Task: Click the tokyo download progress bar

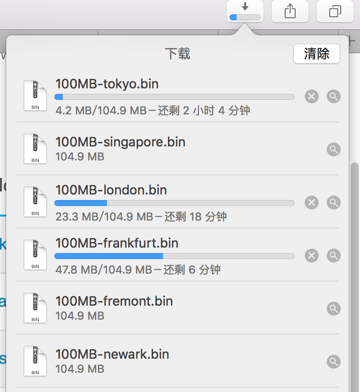Action: click(174, 97)
